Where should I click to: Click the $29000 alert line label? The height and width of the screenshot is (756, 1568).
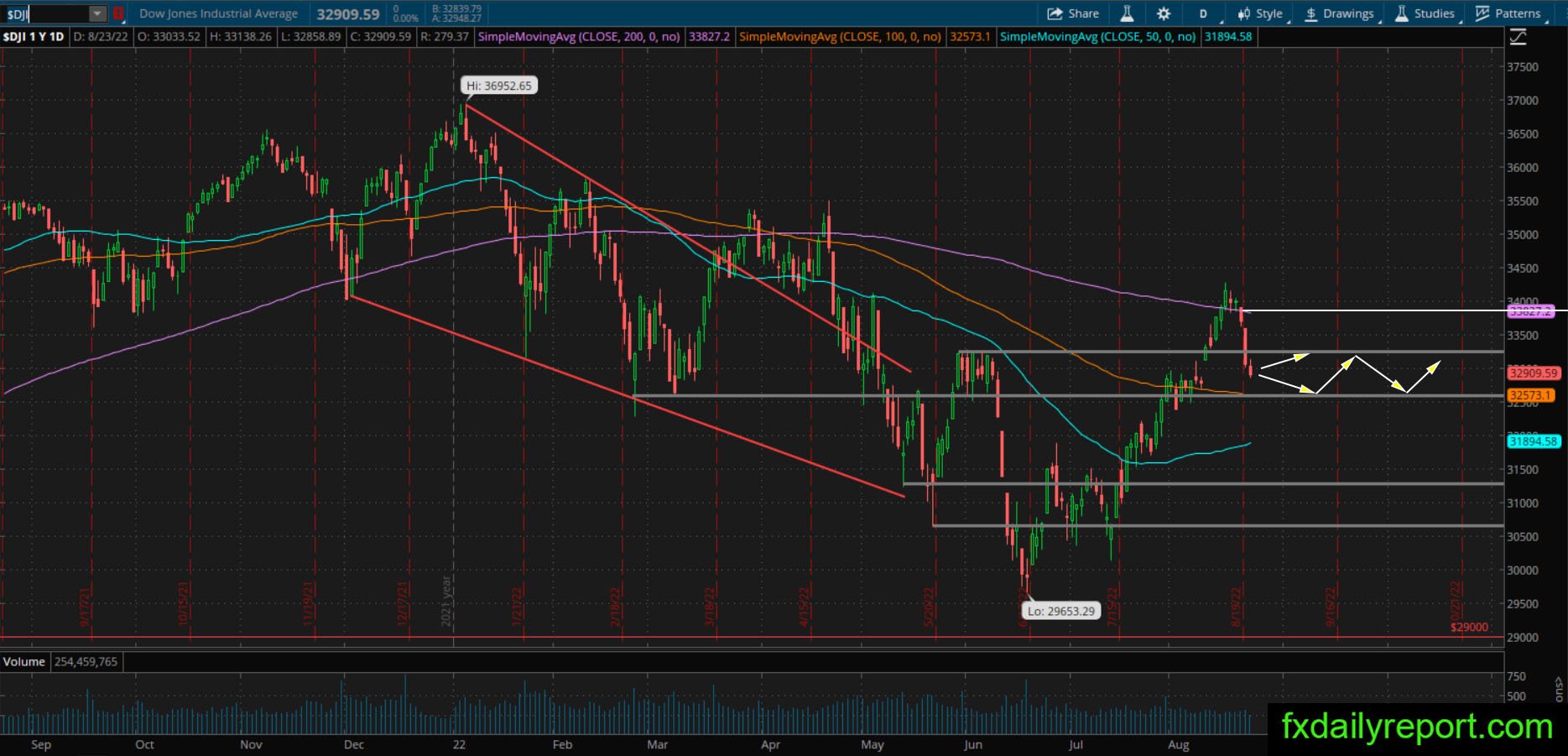point(1469,628)
